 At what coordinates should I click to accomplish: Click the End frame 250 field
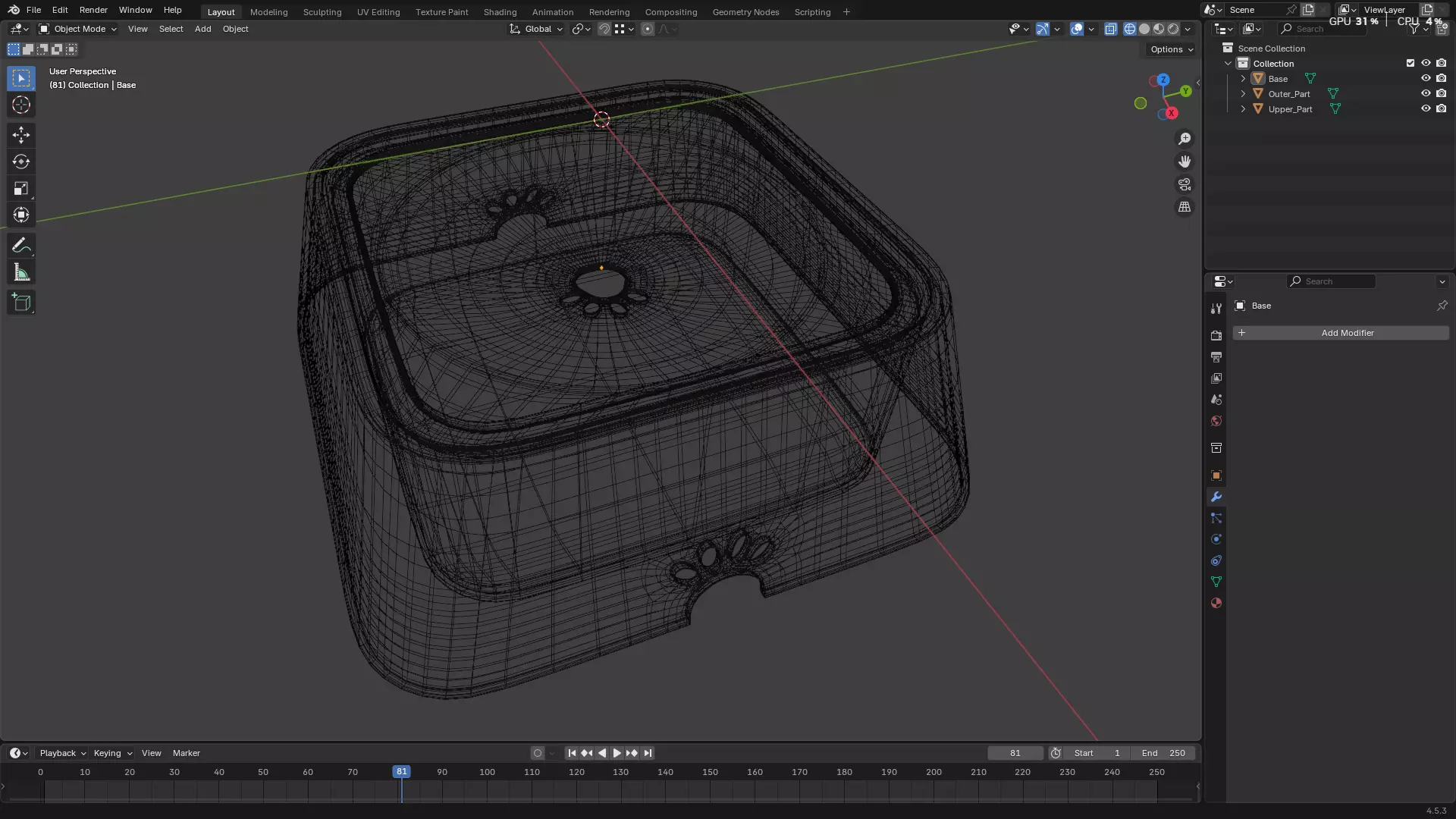[1163, 753]
